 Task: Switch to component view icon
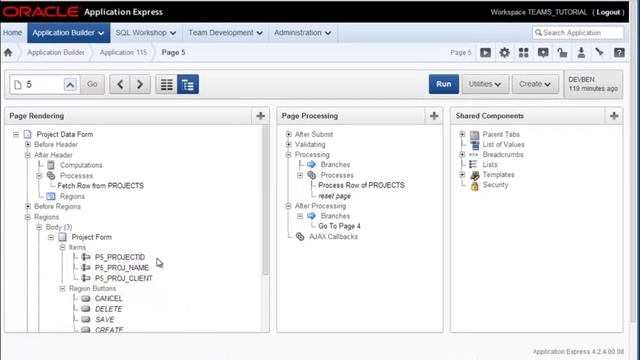[166, 84]
